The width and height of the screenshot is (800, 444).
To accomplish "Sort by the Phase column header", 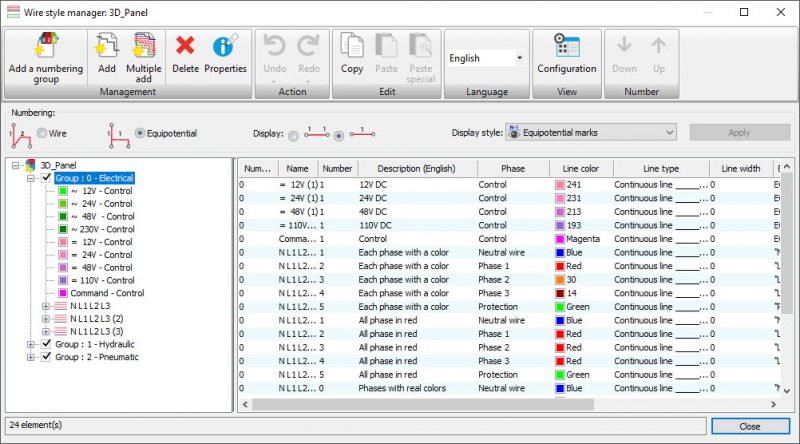I will (512, 169).
